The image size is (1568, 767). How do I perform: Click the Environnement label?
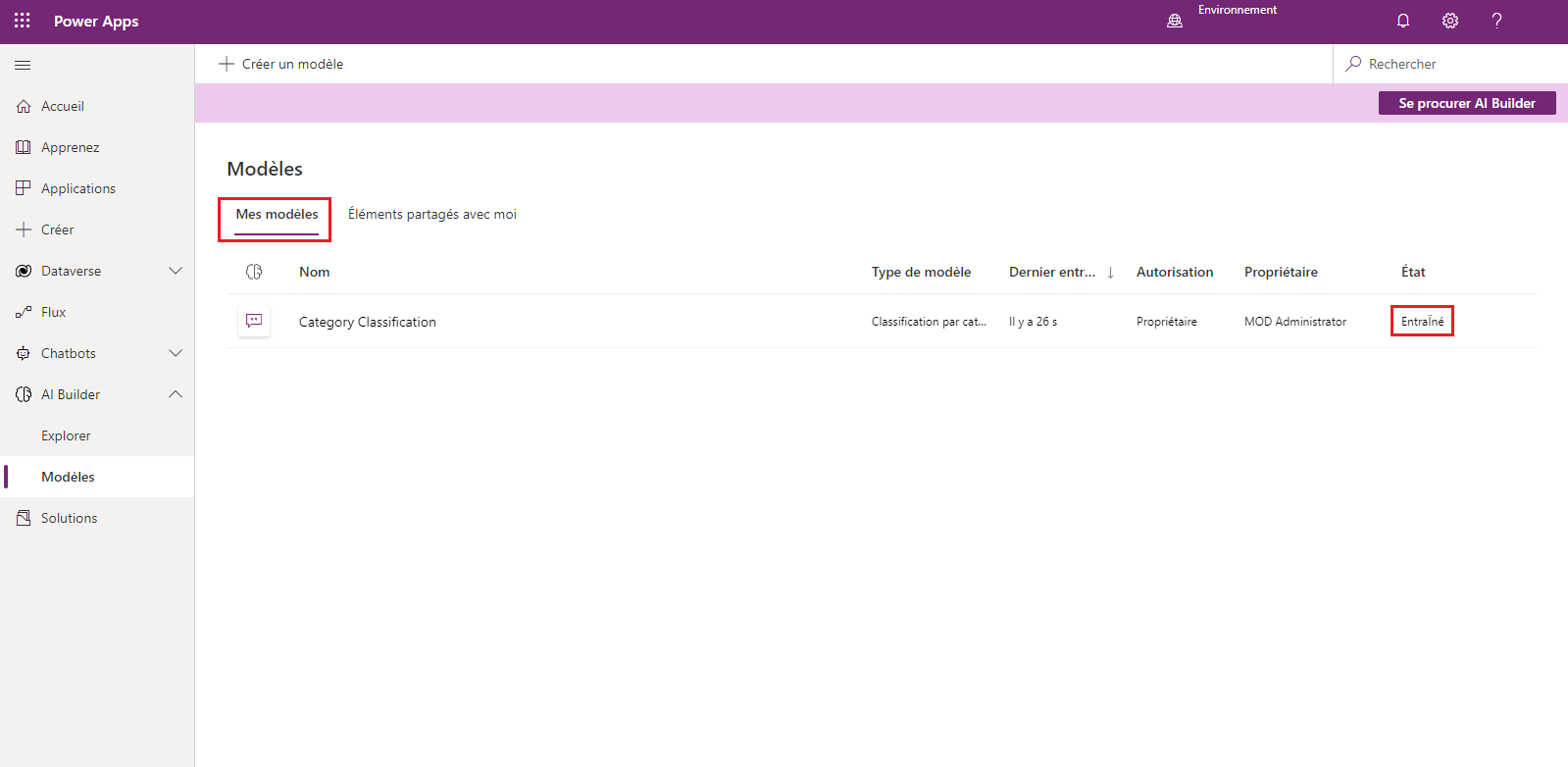(x=1238, y=10)
